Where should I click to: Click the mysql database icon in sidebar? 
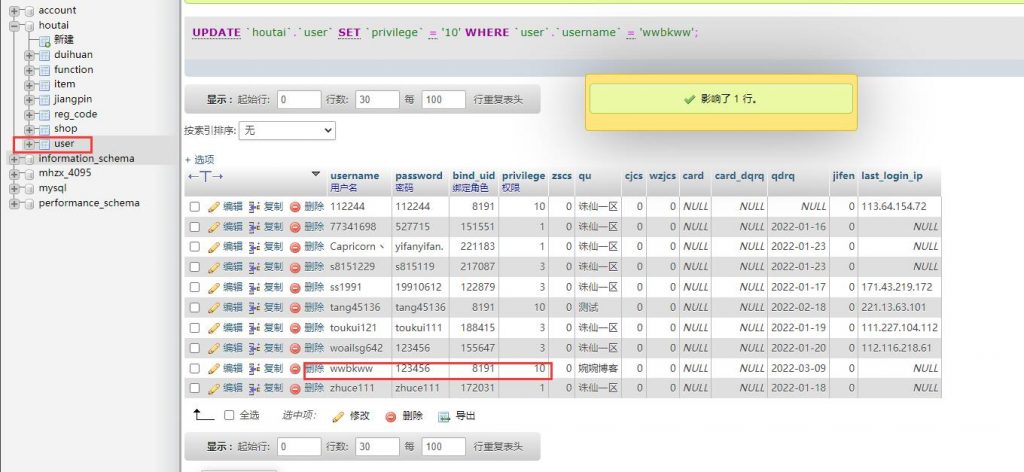tap(29, 189)
